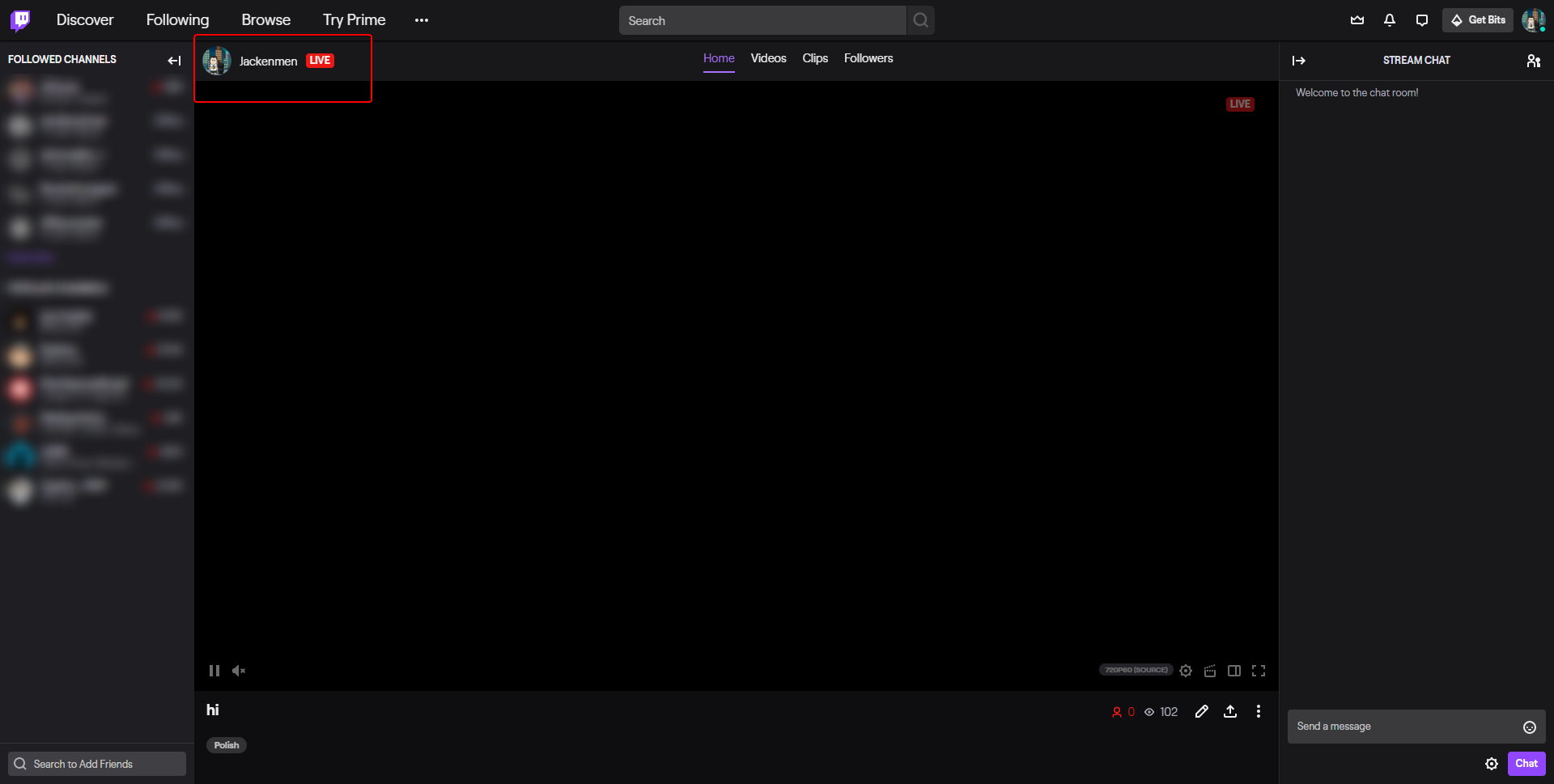Viewport: 1554px width, 784px height.
Task: Toggle theater mode on the player
Action: [x=1234, y=670]
